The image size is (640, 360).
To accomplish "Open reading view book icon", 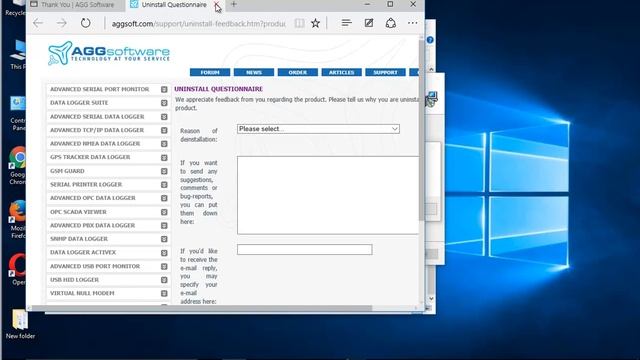I will pos(299,23).
